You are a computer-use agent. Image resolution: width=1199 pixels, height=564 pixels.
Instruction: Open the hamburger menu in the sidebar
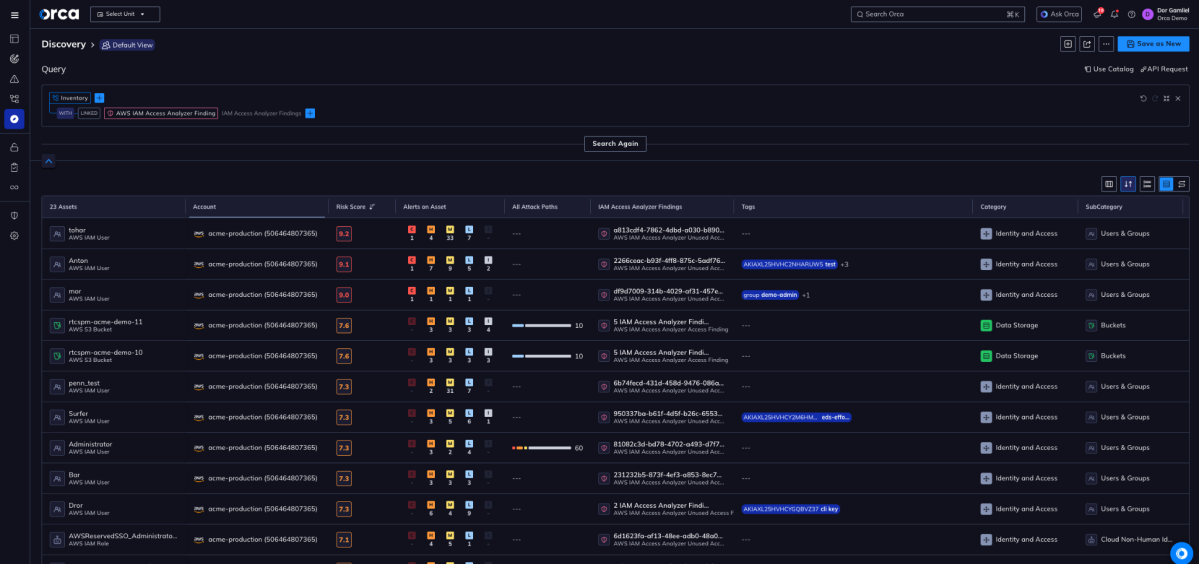coord(14,15)
